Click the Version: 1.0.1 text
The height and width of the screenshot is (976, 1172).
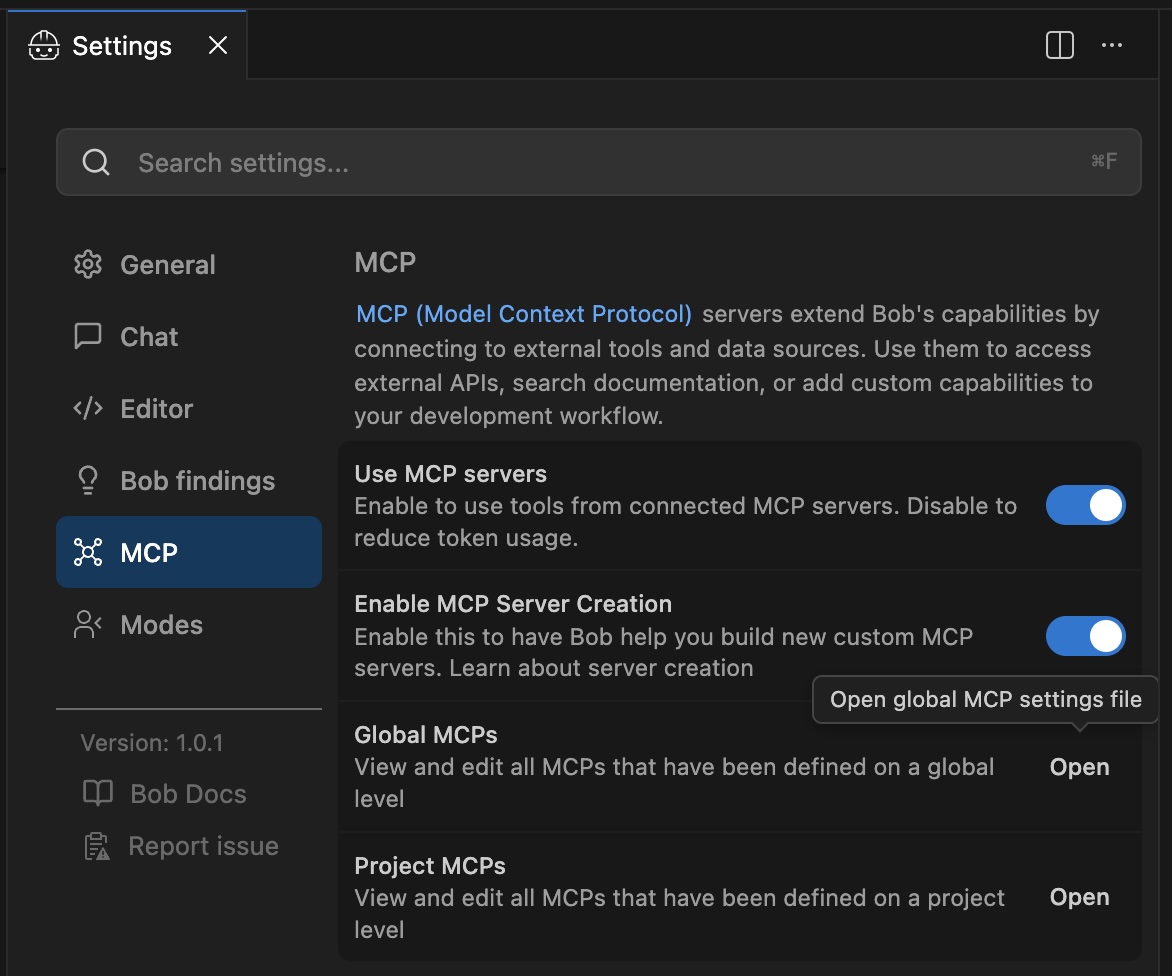pos(152,743)
